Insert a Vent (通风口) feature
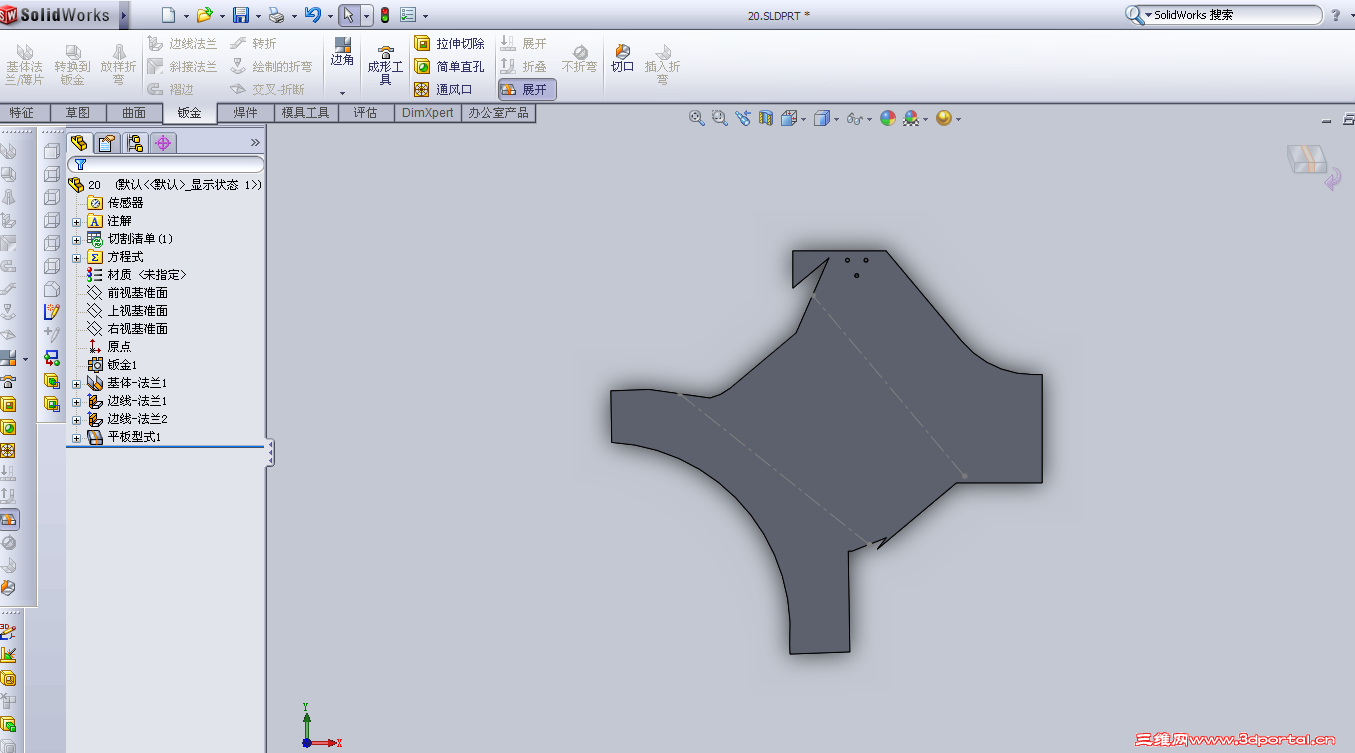 (x=443, y=89)
